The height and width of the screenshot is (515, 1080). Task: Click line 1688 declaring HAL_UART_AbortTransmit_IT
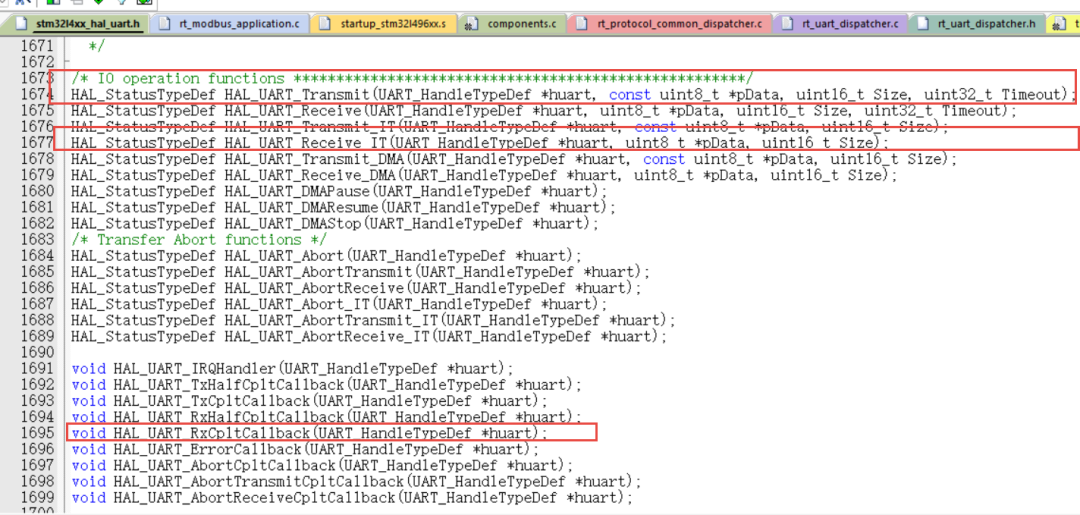(x=373, y=321)
